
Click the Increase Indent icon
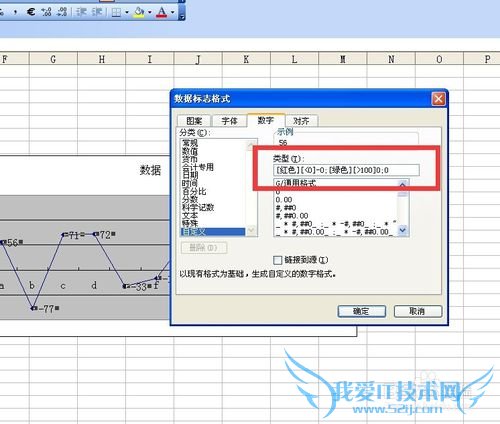point(97,12)
